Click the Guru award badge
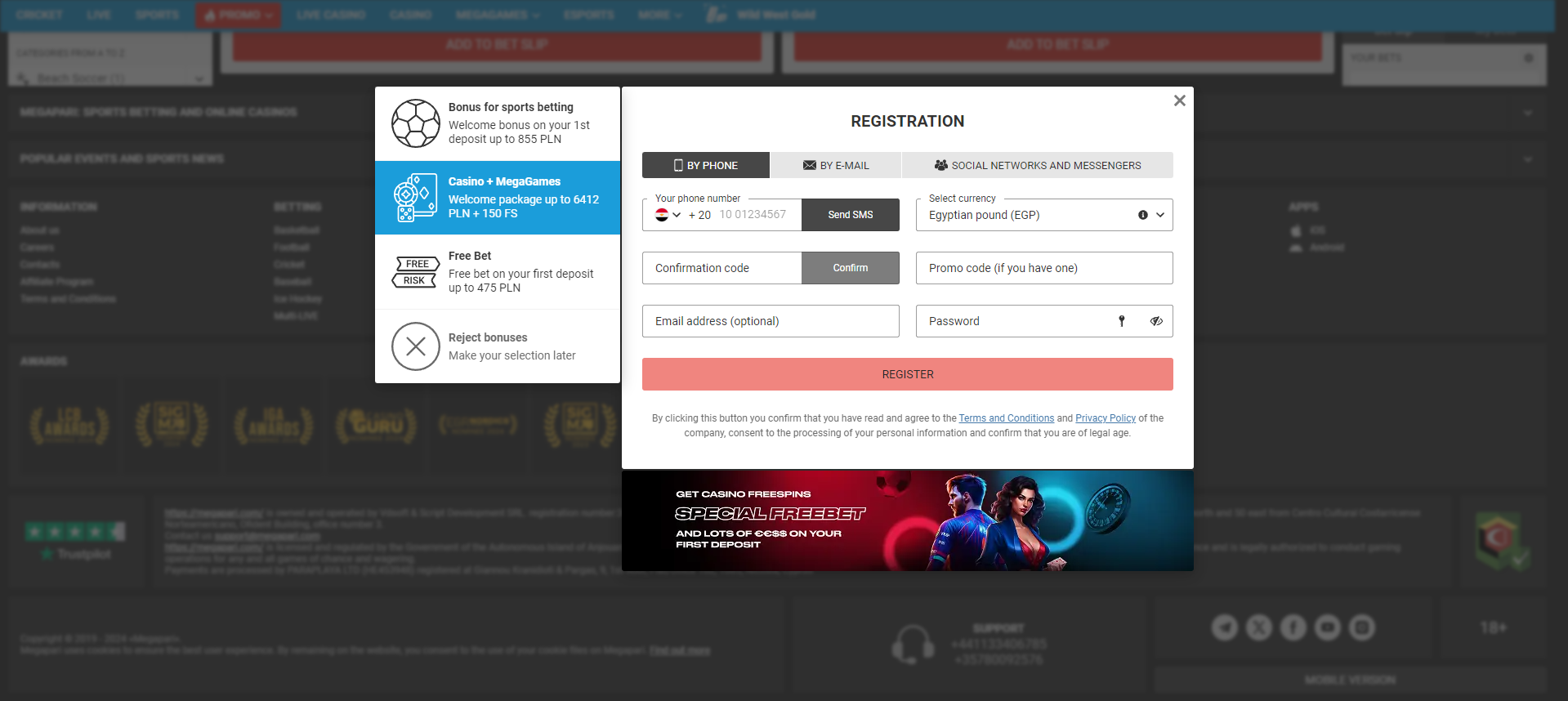 click(x=376, y=425)
